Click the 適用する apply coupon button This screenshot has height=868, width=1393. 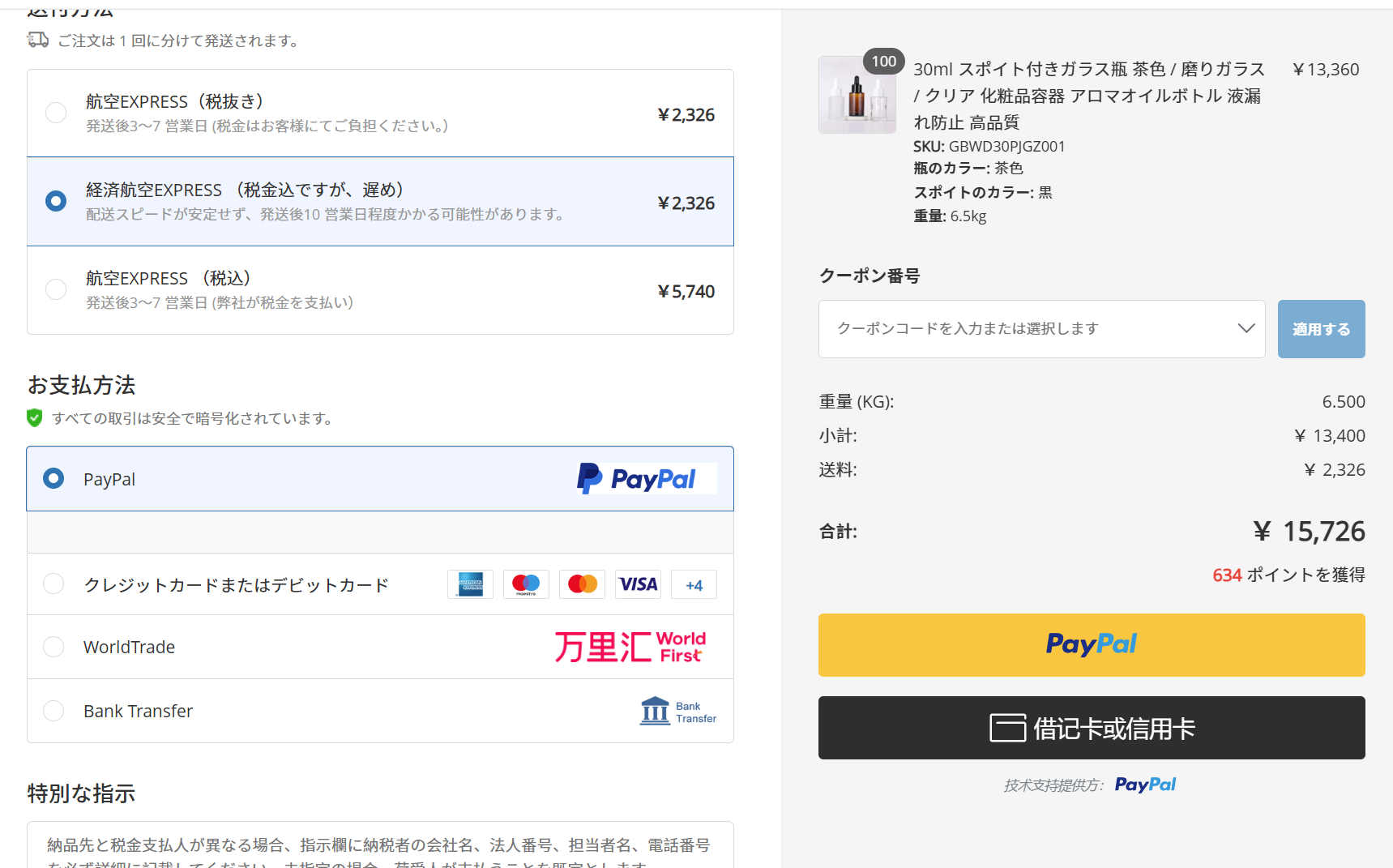(1321, 329)
